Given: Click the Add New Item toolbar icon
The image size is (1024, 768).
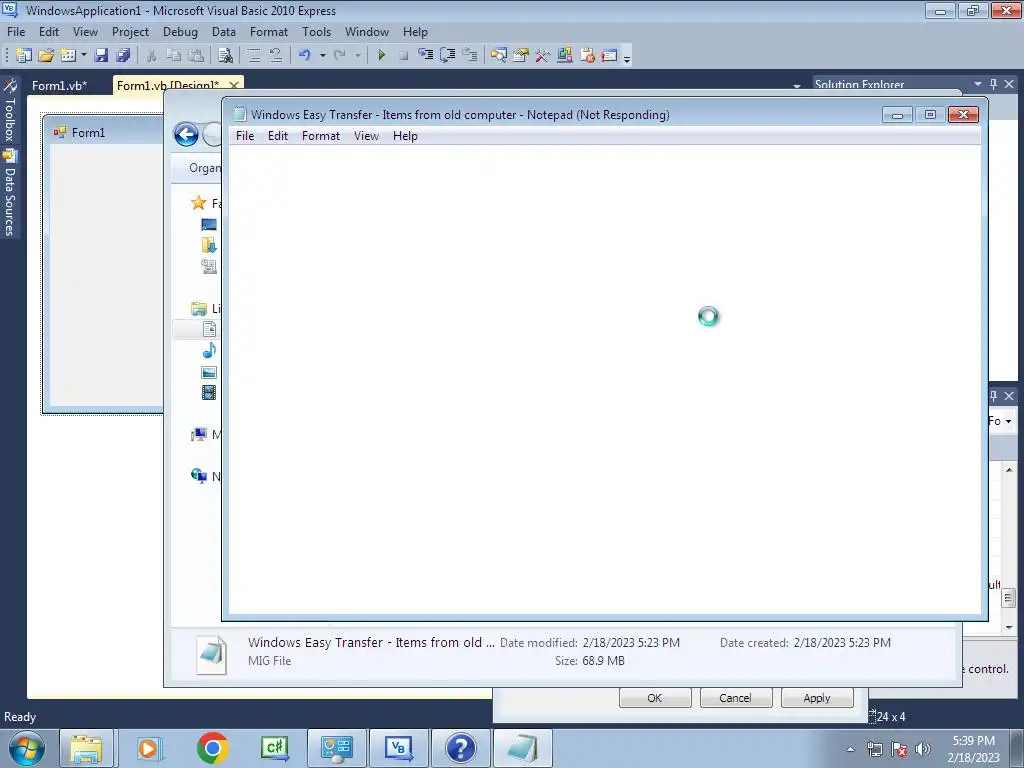Looking at the screenshot, I should (x=68, y=56).
